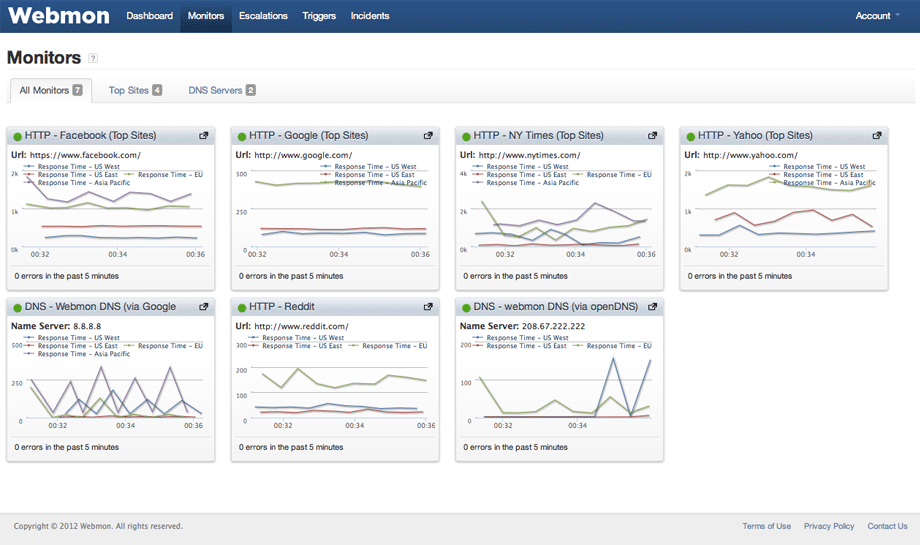Click the Top Sites count badge 4

[x=157, y=90]
